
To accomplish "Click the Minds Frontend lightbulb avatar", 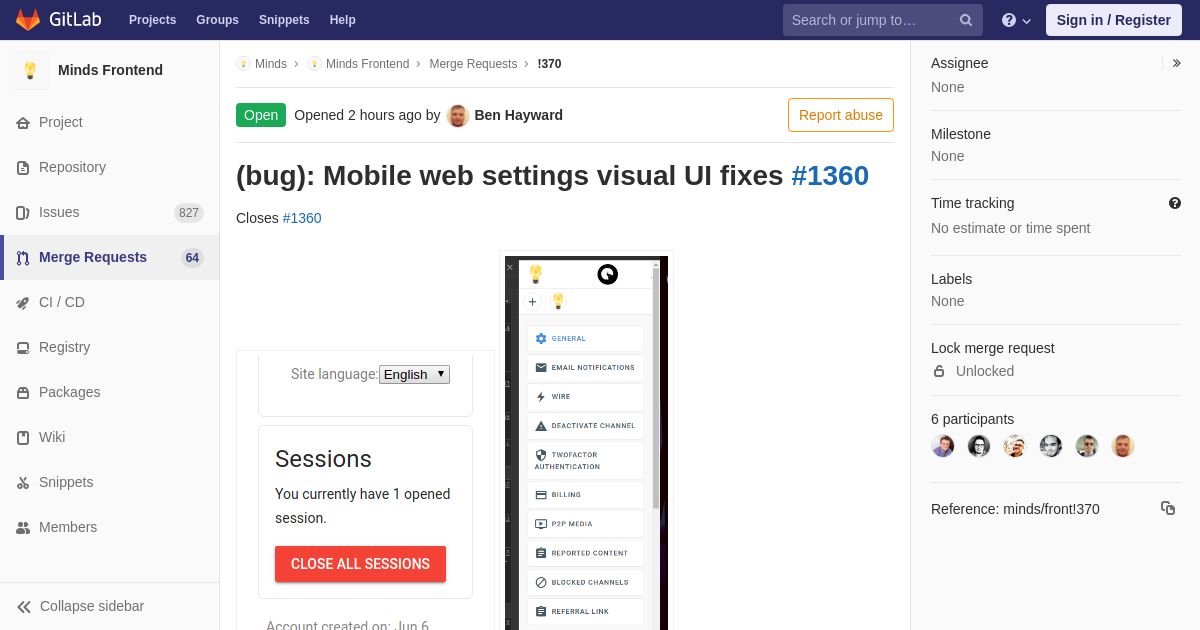I will point(30,70).
